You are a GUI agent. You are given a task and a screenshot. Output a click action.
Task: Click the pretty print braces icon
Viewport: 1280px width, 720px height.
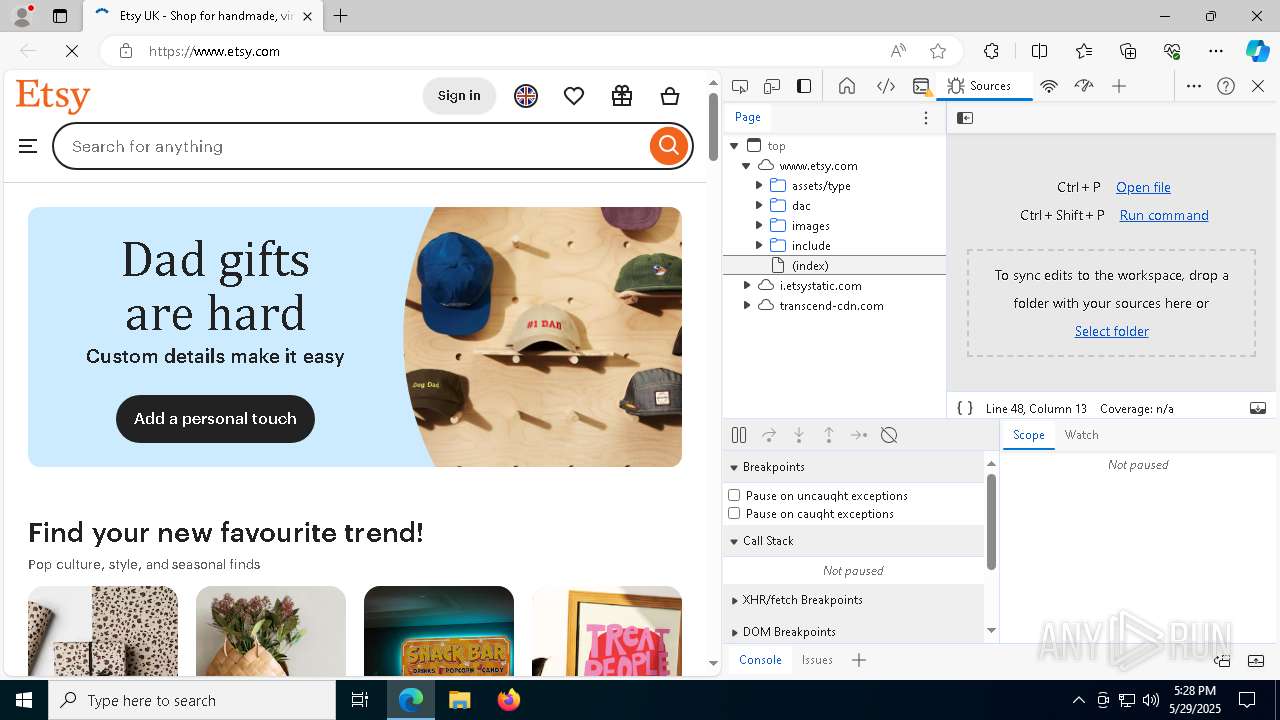pos(965,408)
